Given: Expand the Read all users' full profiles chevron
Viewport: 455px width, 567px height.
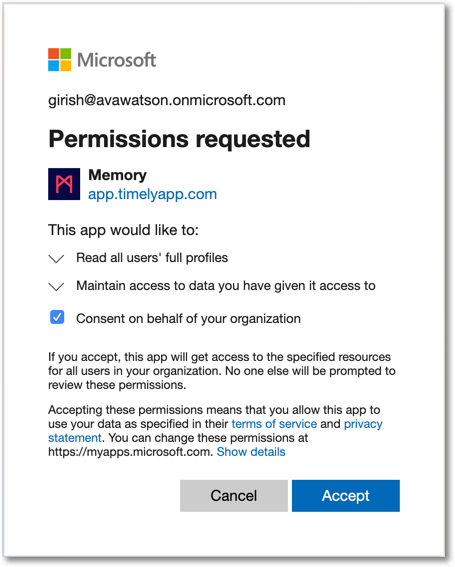Looking at the screenshot, I should (56, 259).
